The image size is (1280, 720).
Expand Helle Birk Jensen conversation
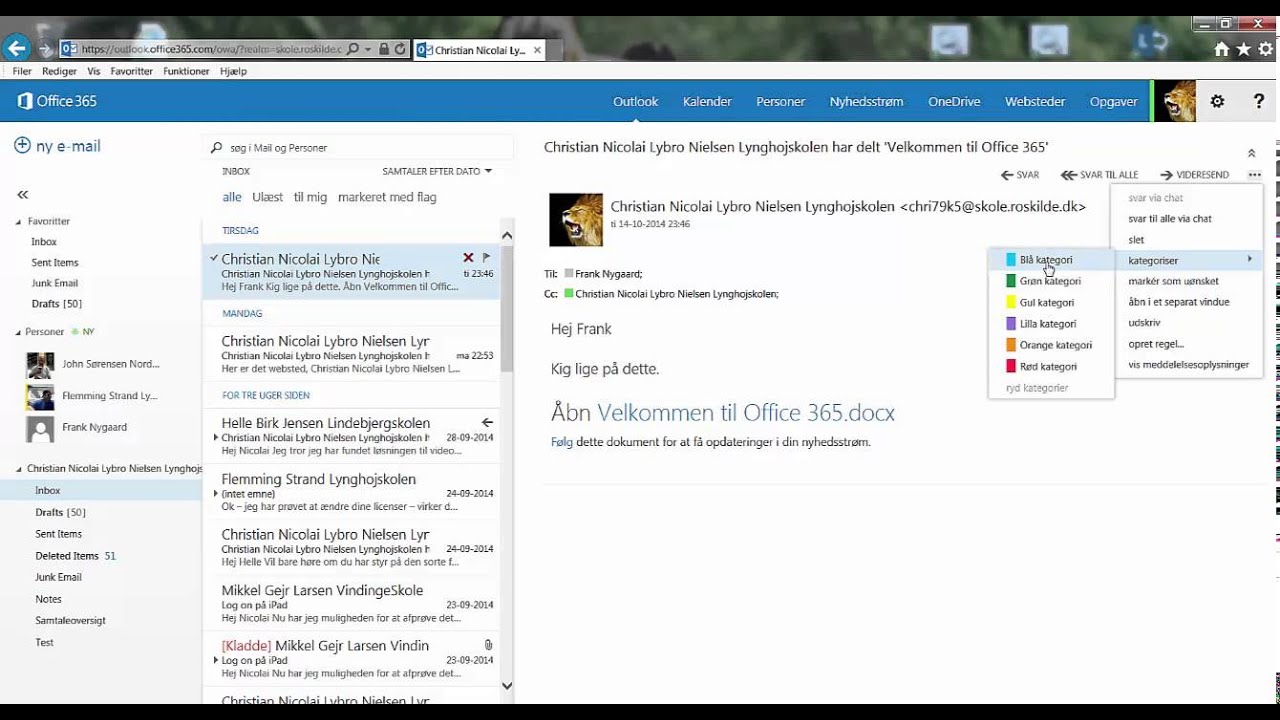click(216, 438)
